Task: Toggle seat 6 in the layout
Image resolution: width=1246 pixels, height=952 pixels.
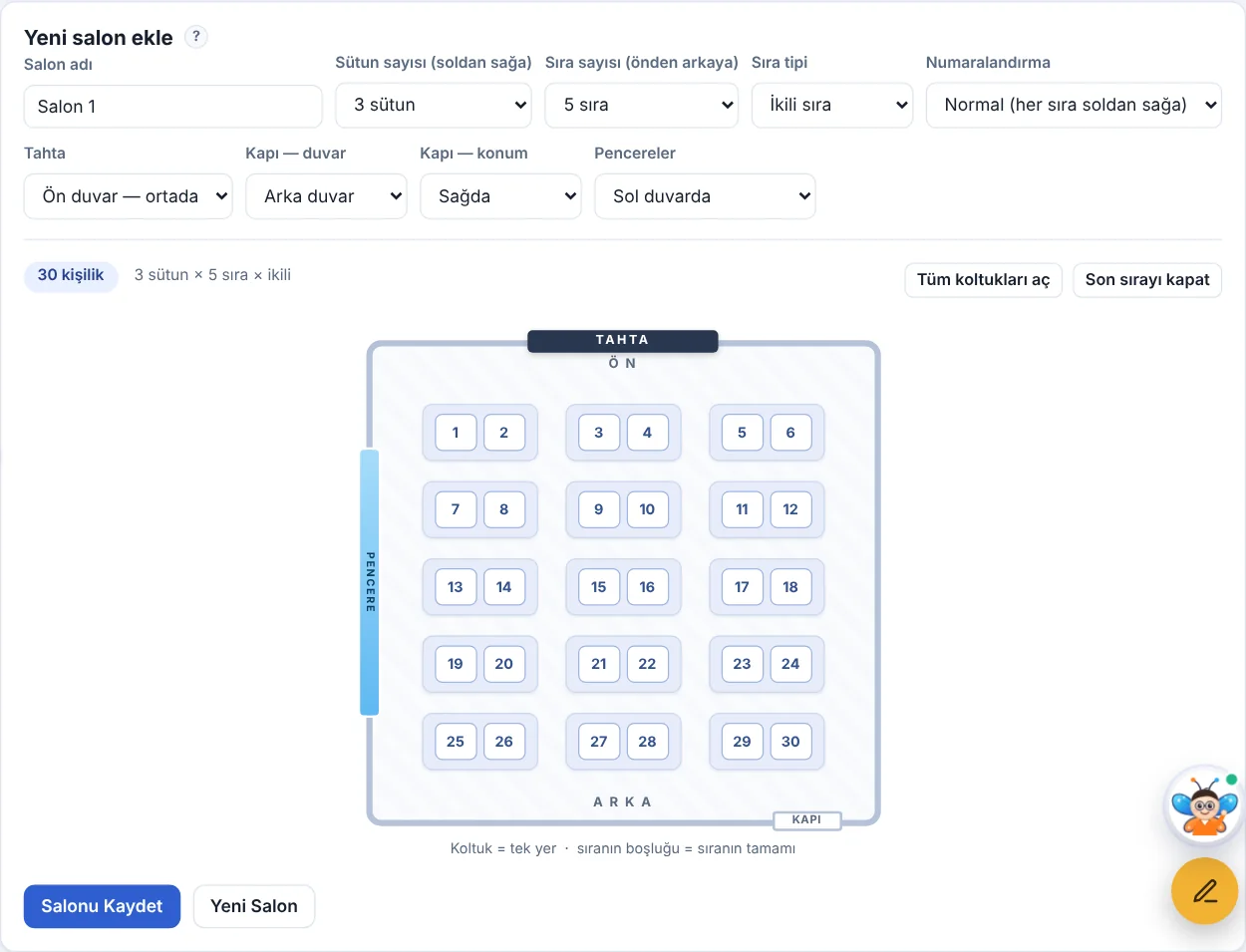Action: click(x=790, y=433)
